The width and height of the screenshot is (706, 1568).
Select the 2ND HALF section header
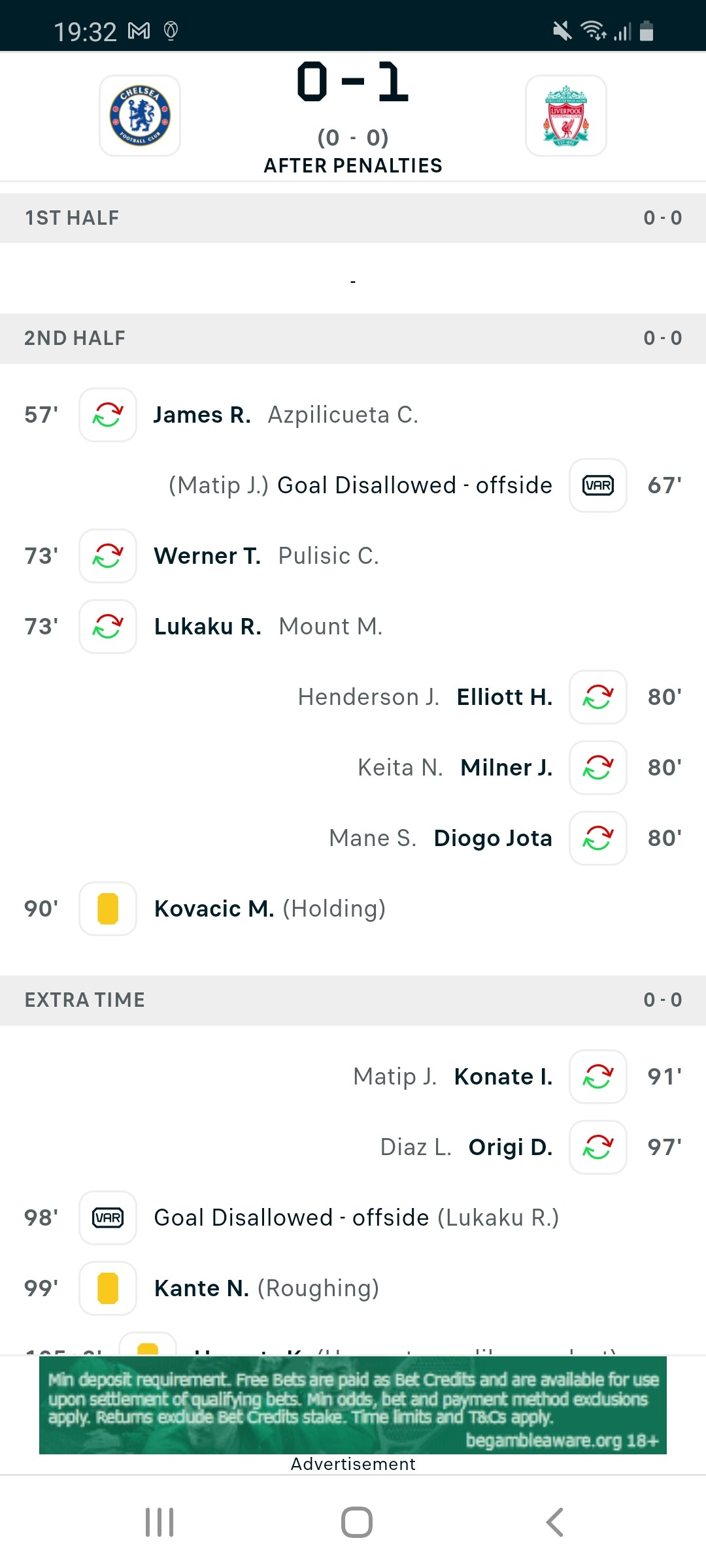point(353,338)
